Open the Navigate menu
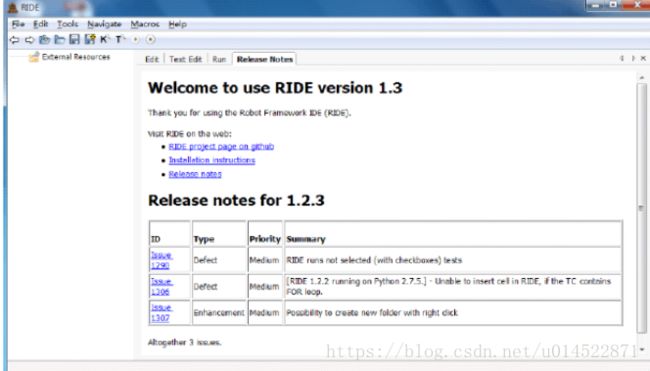Screen dimensions: 650x371 pyautogui.click(x=104, y=24)
